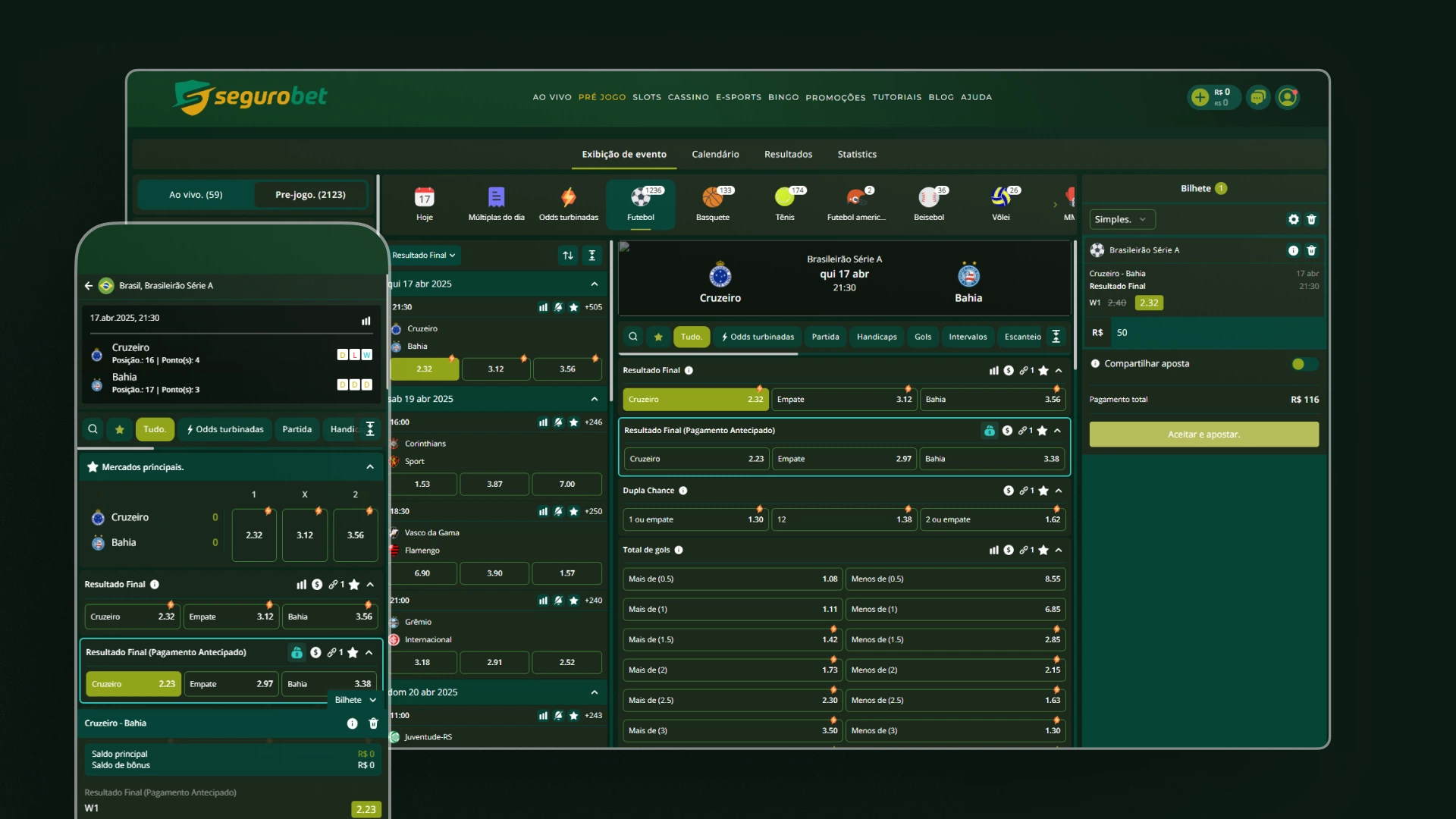Switch to the Calendário tab
The image size is (1456, 819).
coord(714,154)
